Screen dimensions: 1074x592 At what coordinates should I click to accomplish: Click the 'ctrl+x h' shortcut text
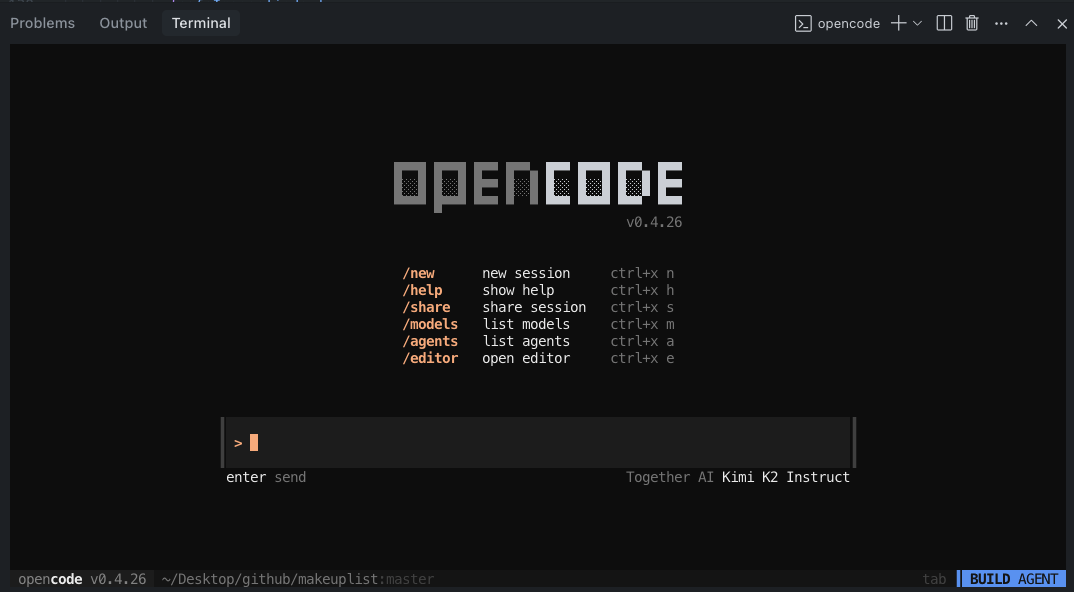[x=642, y=291]
